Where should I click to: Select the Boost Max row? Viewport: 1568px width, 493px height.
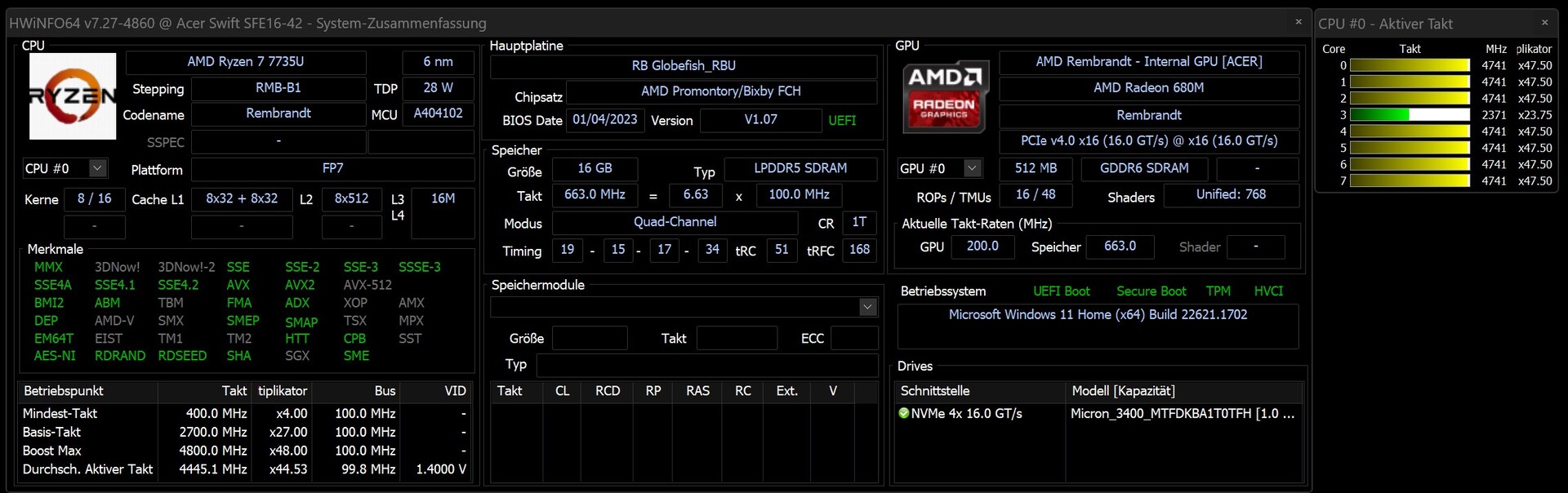pos(52,451)
